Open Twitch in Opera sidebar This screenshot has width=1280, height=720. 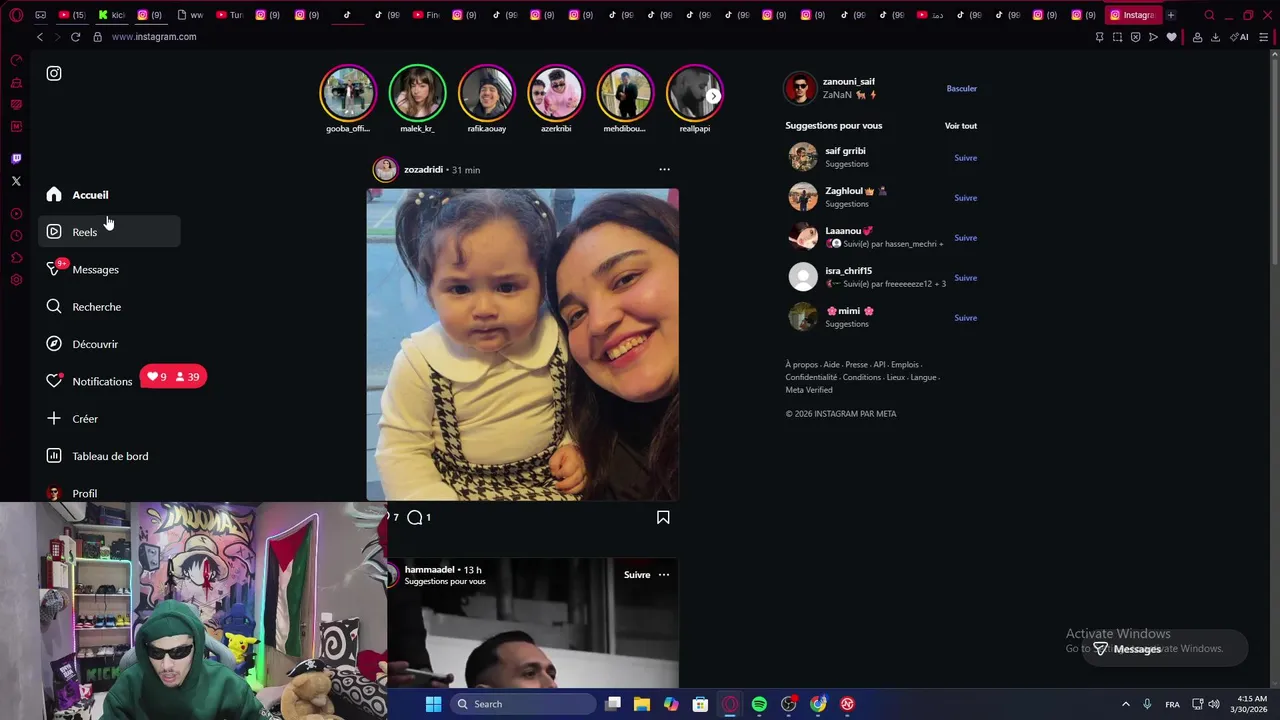click(x=16, y=159)
